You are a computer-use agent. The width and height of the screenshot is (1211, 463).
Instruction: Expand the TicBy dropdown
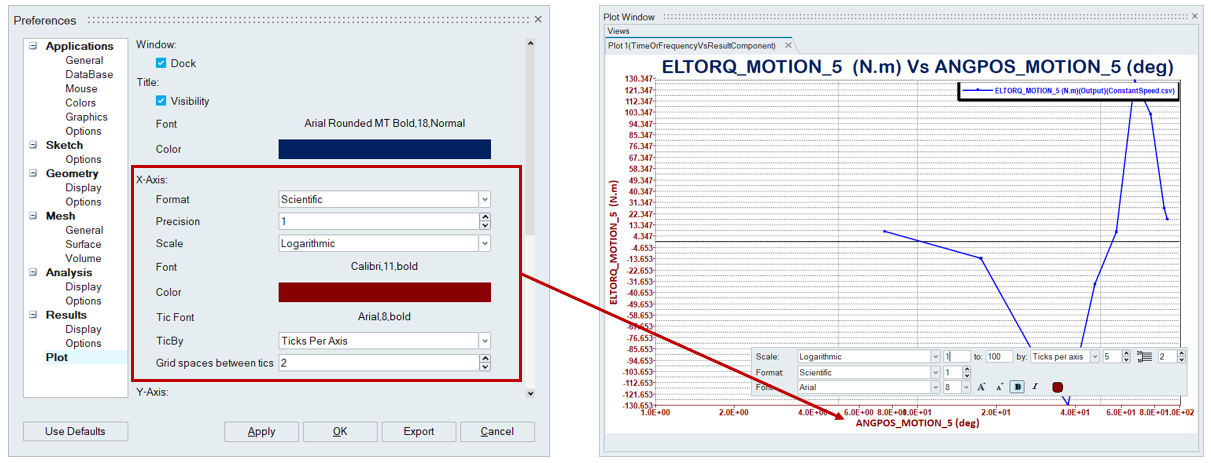[484, 340]
